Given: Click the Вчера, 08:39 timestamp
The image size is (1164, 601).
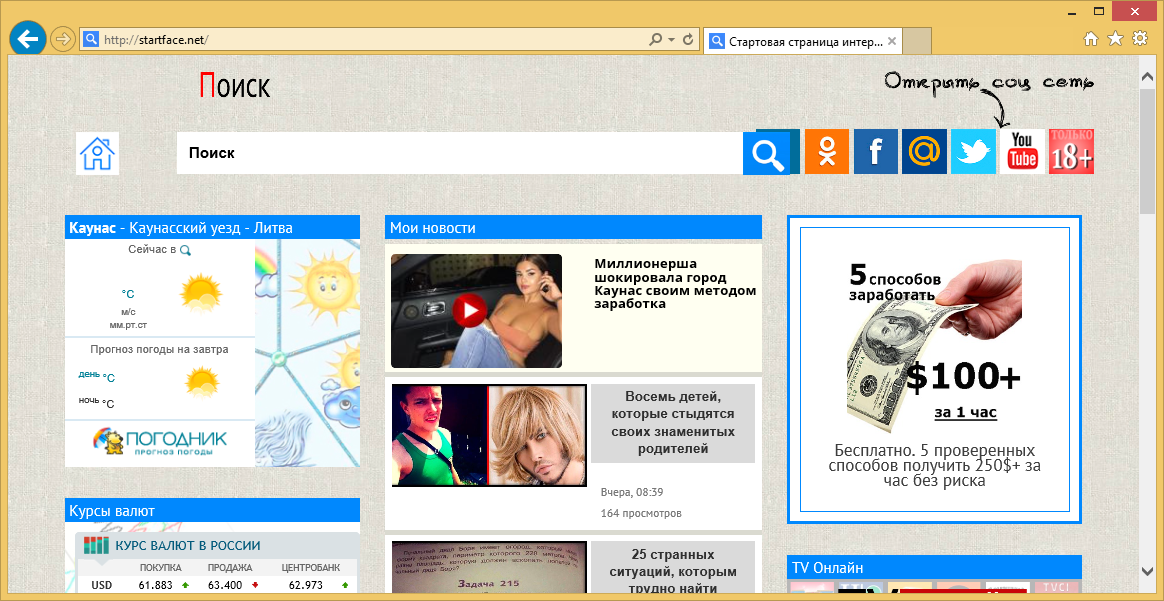Looking at the screenshot, I should click(x=632, y=492).
